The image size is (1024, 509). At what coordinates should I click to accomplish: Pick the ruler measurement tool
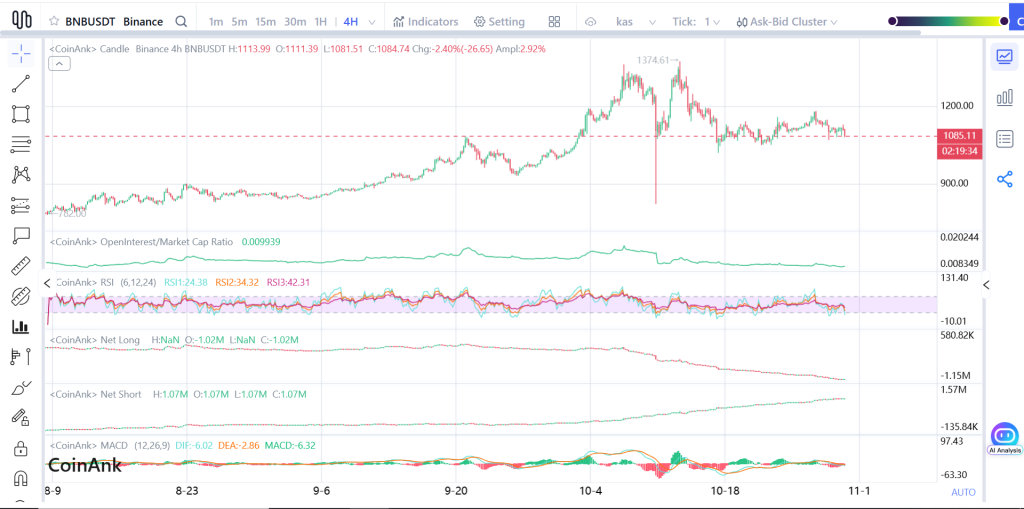(20, 266)
